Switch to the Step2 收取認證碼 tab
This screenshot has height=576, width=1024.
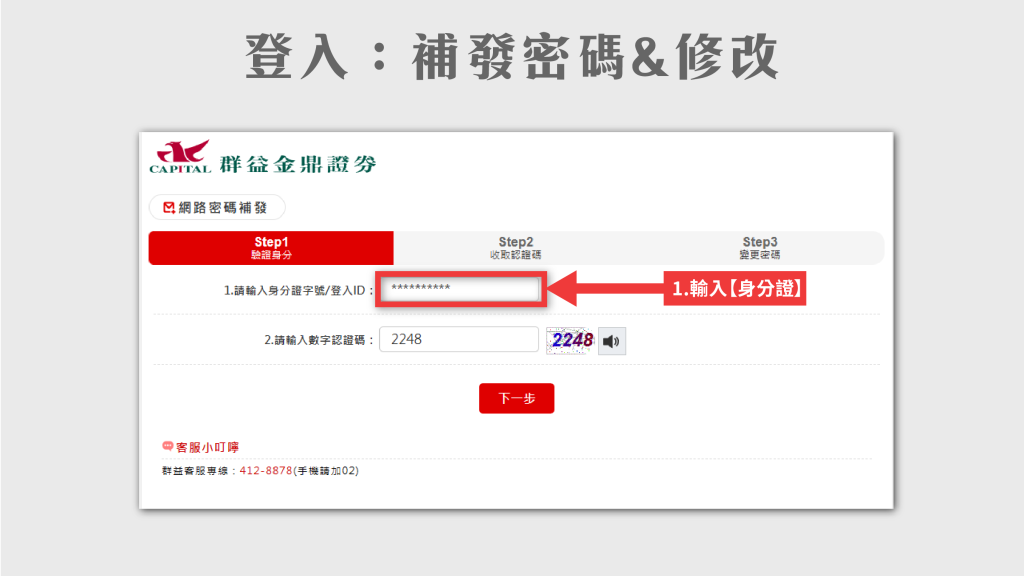click(x=515, y=248)
